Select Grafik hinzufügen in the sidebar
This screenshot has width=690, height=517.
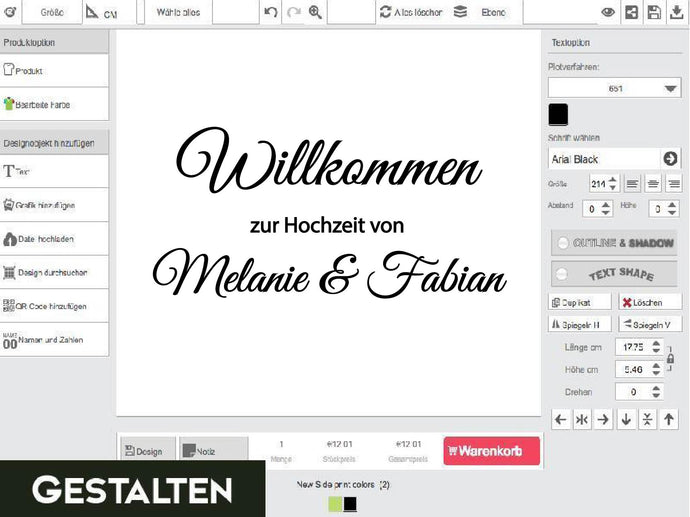54,205
